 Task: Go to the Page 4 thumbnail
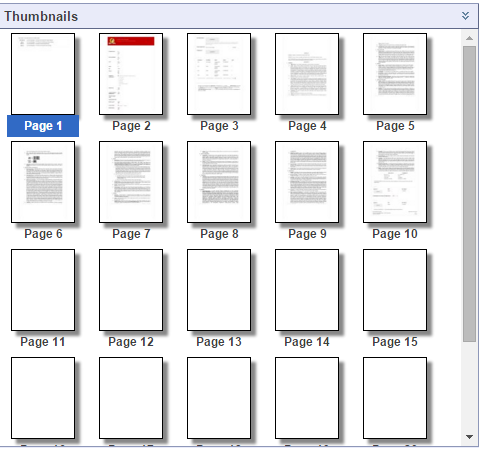307,74
